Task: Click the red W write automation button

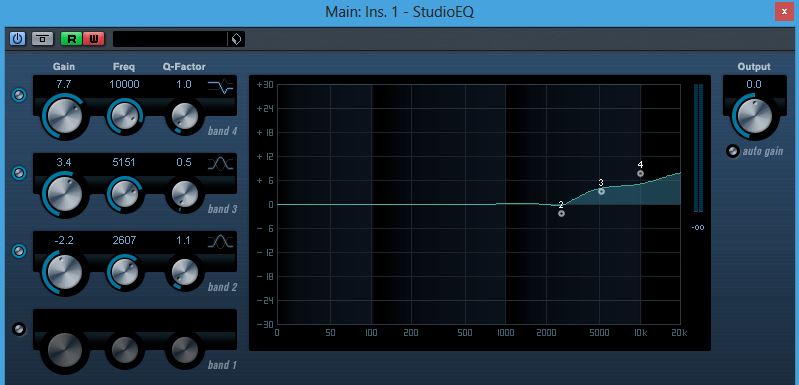Action: (94, 39)
